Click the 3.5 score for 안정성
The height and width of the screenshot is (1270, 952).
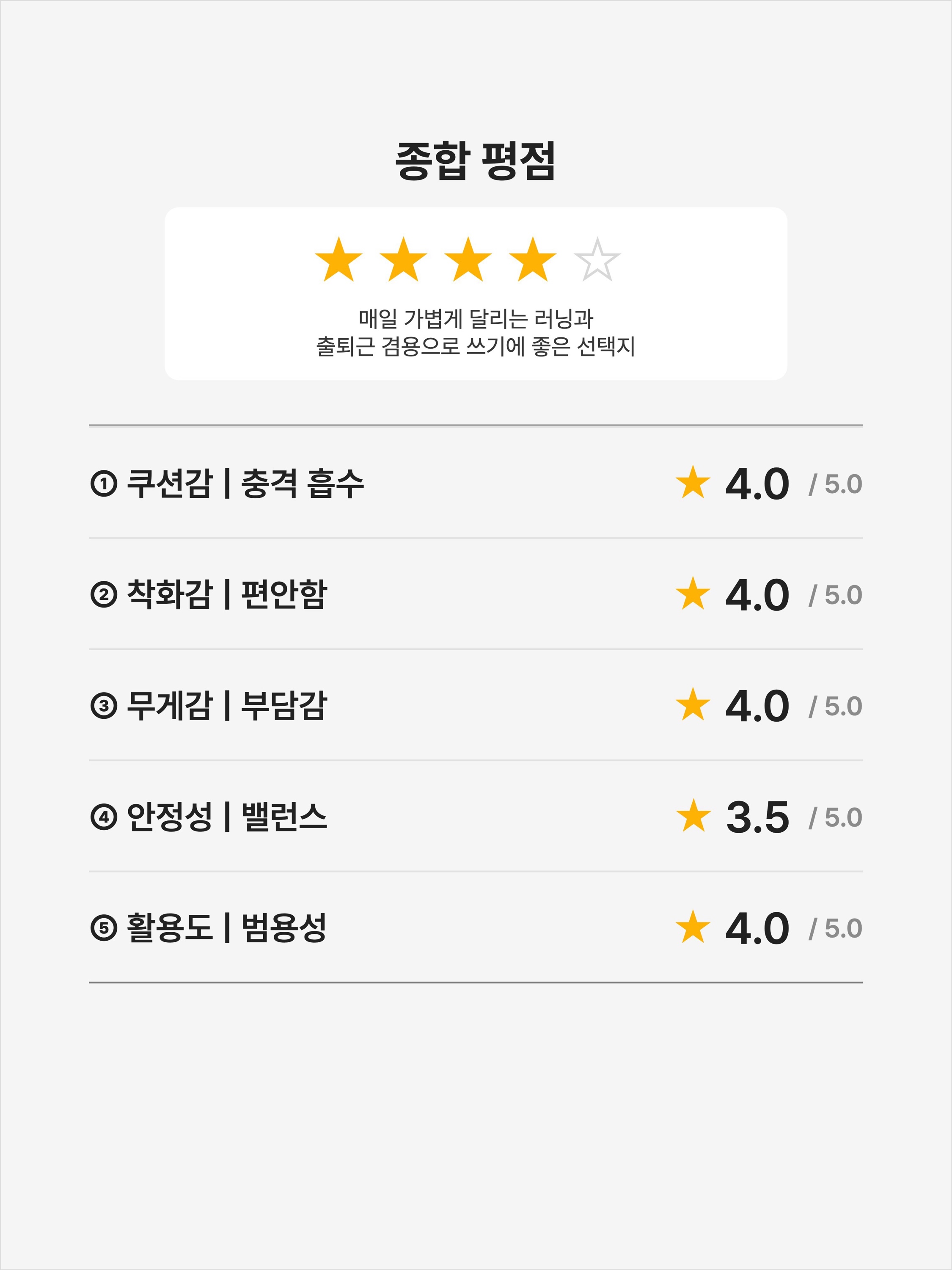pos(757,817)
